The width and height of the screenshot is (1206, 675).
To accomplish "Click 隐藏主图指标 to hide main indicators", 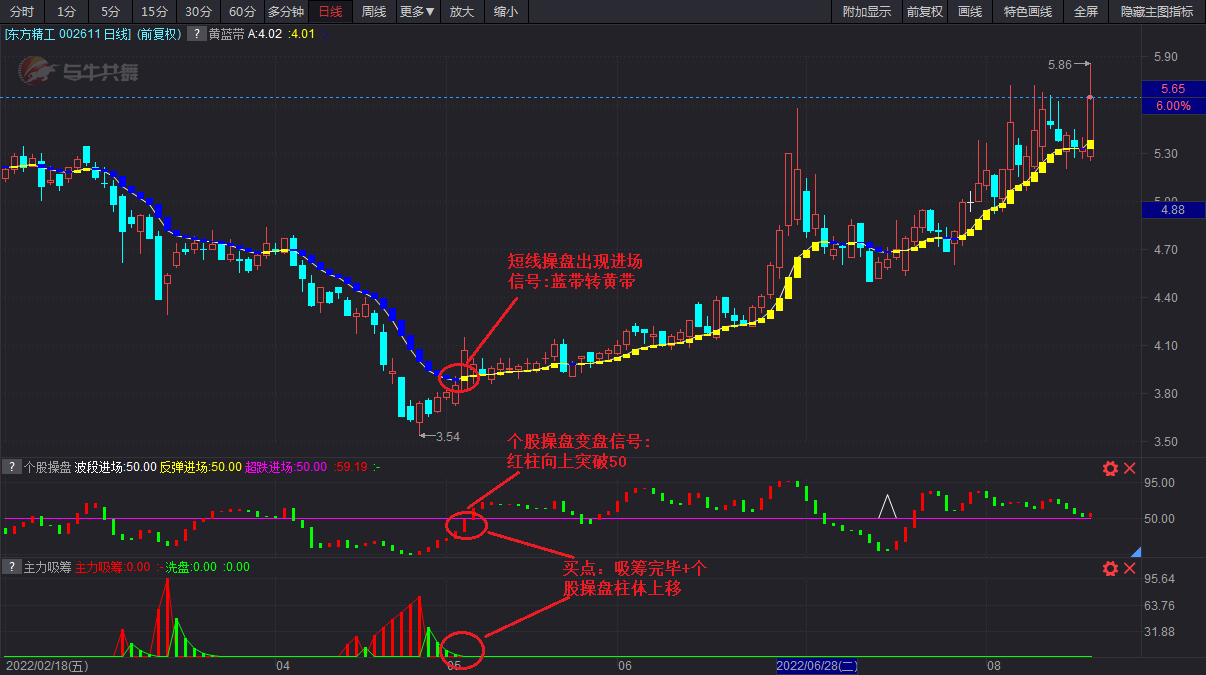I will point(1157,12).
